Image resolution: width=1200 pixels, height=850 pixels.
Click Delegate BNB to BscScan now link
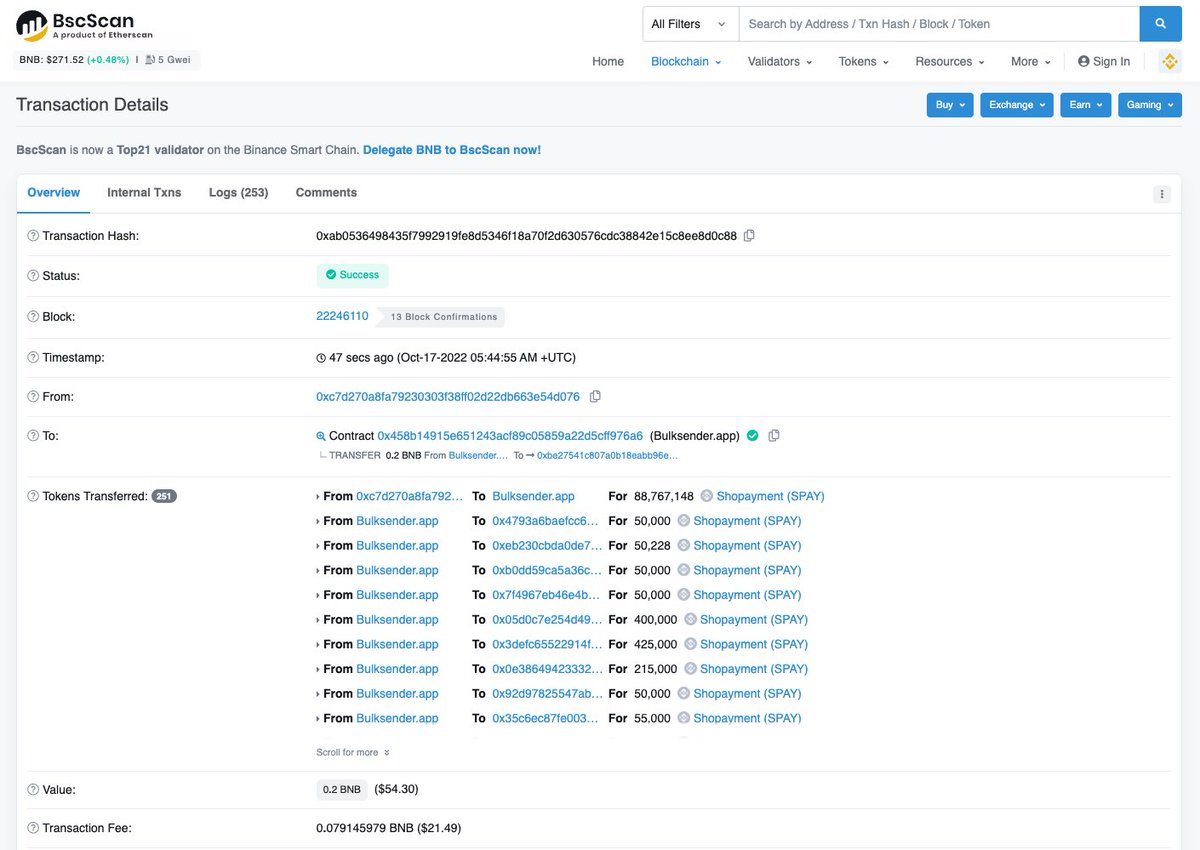[452, 150]
